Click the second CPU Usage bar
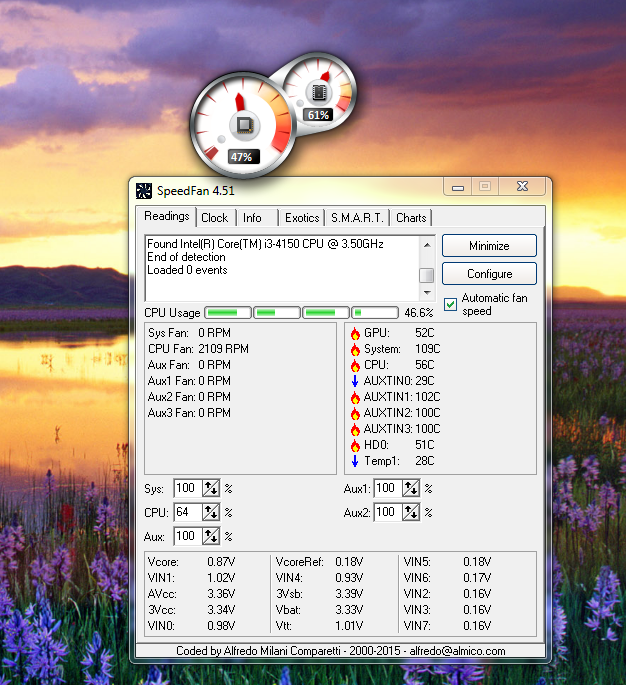 tap(277, 313)
